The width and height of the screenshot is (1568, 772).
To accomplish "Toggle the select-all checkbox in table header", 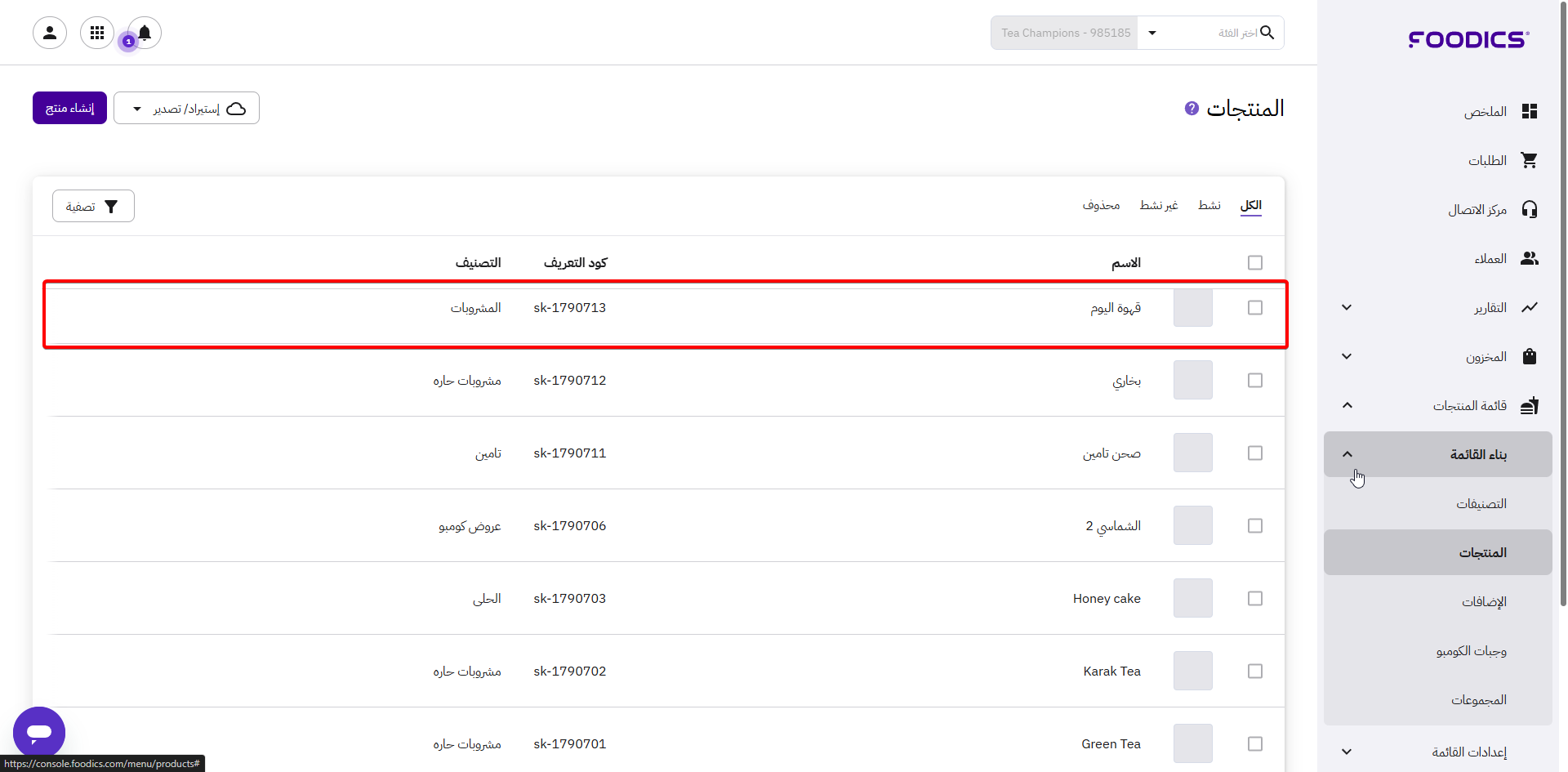I will (x=1254, y=263).
